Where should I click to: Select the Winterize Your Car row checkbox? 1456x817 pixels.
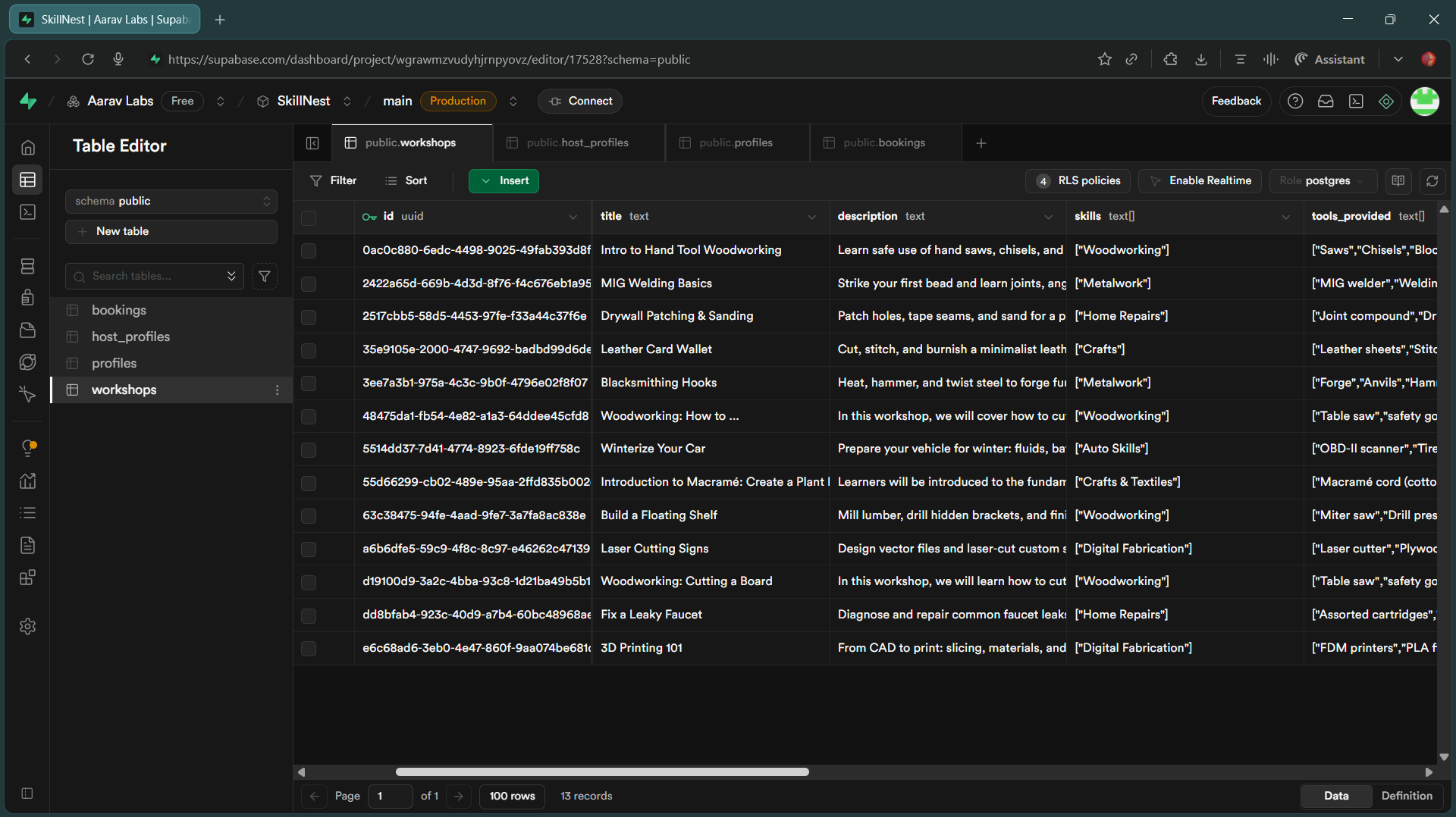309,449
